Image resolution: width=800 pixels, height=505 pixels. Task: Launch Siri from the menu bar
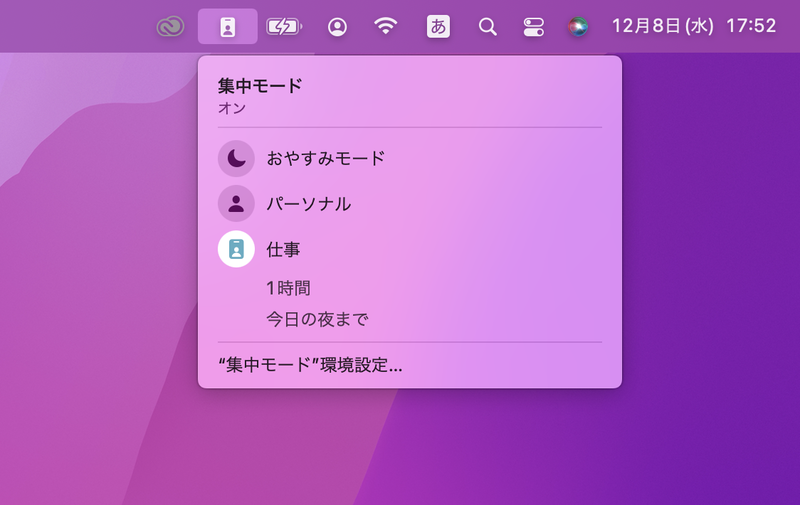click(578, 27)
